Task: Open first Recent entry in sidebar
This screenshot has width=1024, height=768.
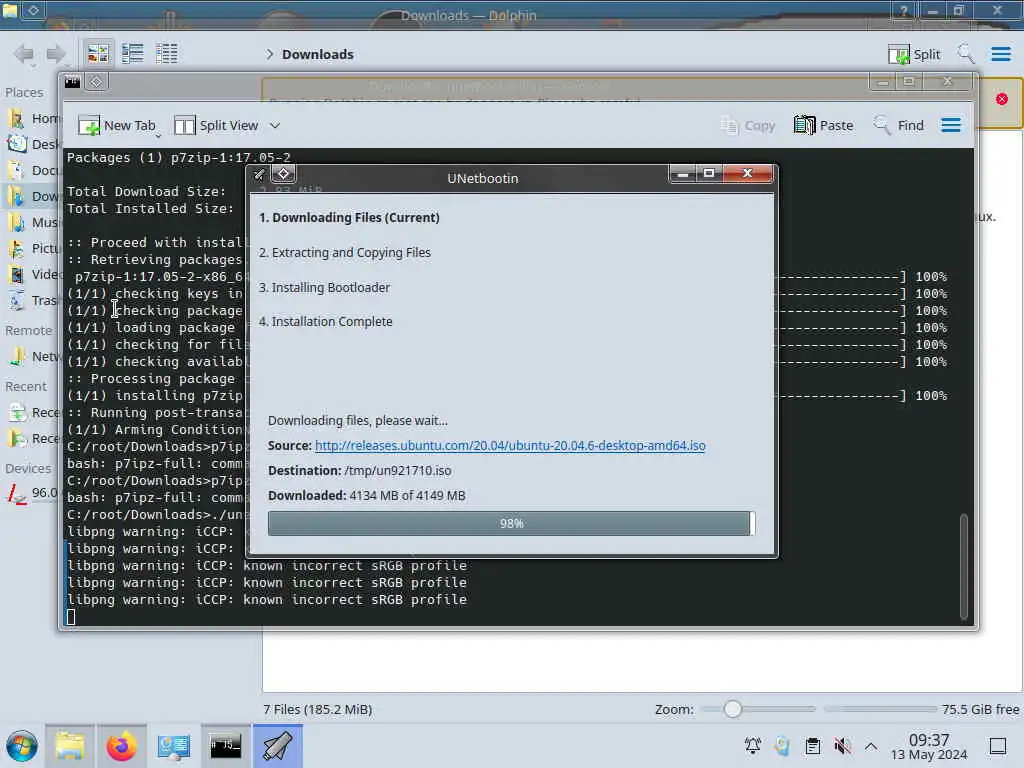Action: [x=33, y=413]
